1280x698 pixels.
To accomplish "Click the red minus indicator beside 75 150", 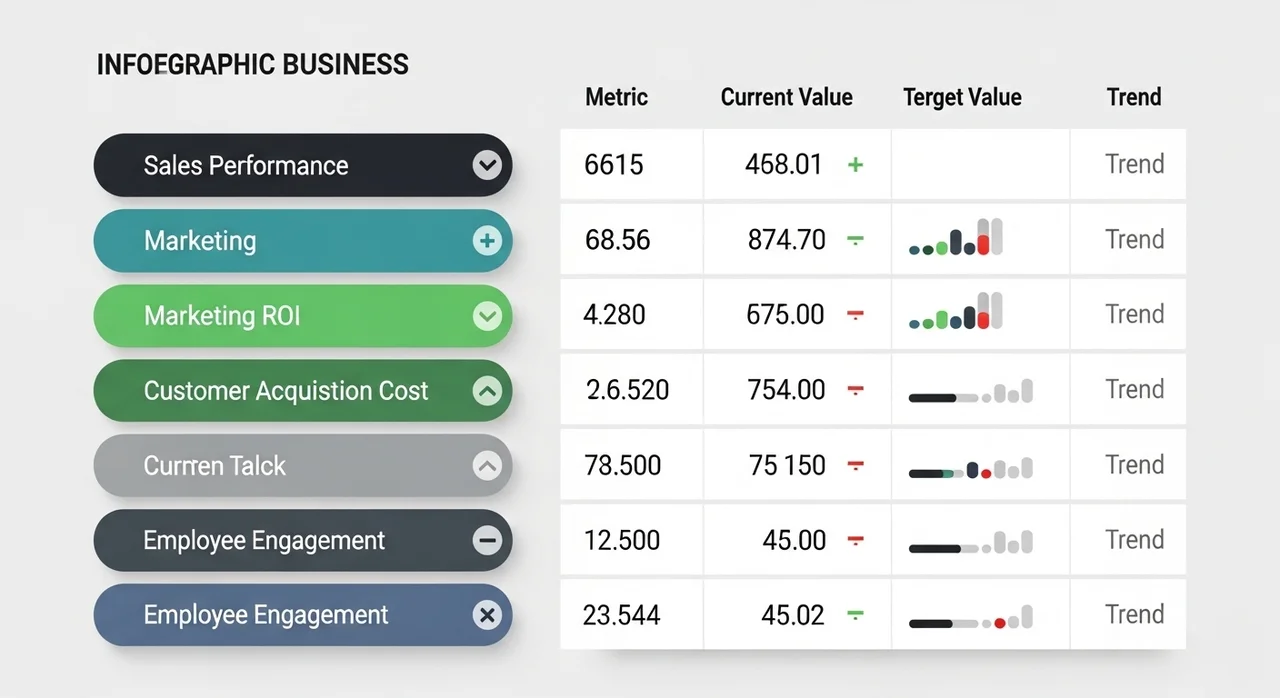I will [x=855, y=465].
